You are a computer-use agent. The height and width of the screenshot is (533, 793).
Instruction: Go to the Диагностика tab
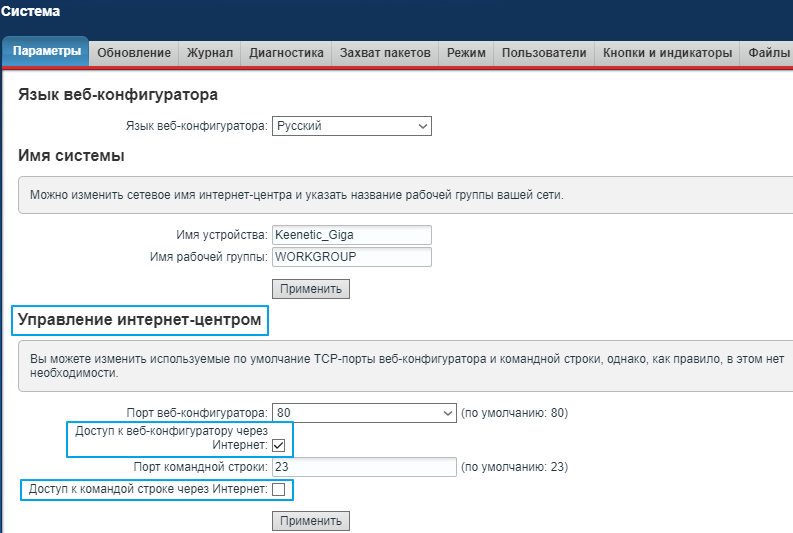286,53
